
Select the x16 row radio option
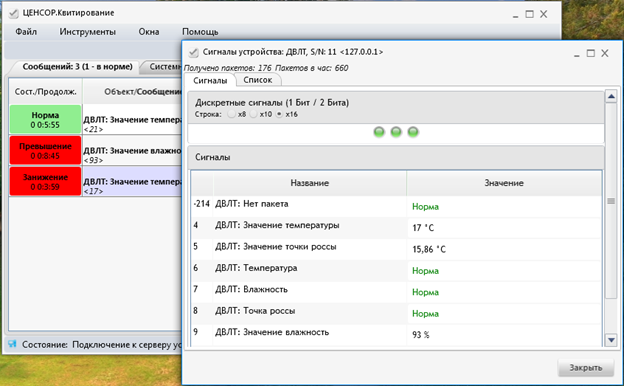(279, 114)
